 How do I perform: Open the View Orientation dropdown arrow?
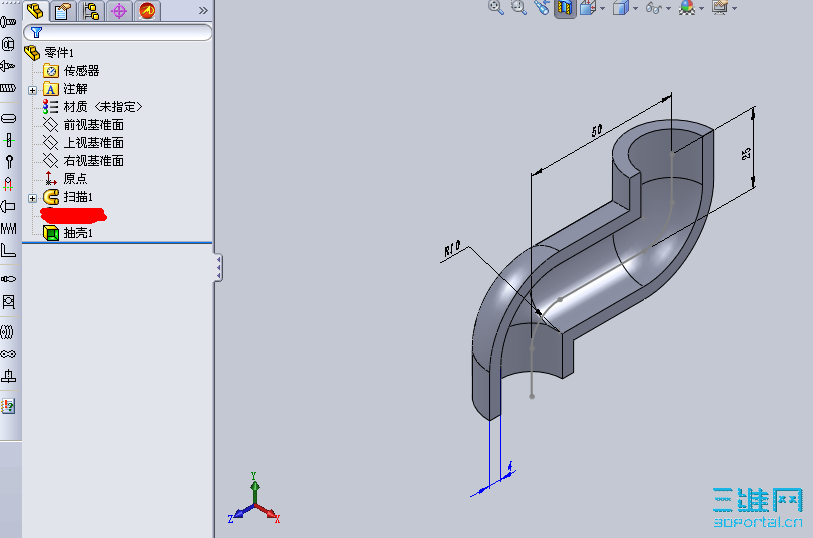[602, 8]
